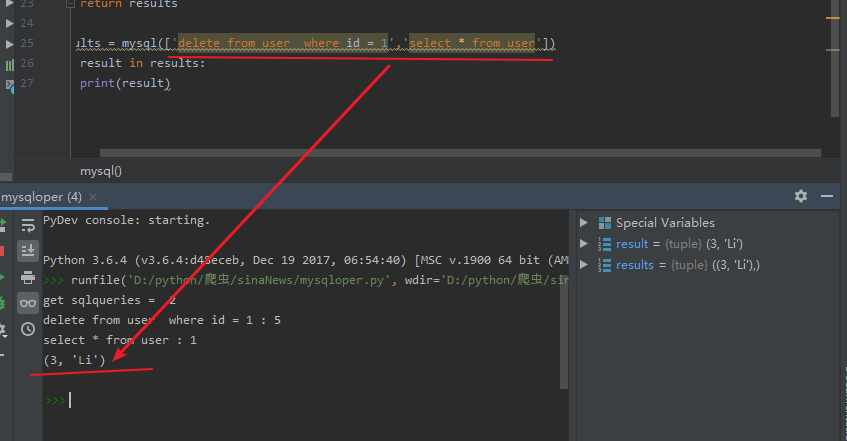Open console settings gear with dropdown arrow
The image size is (847, 441).
click(3, 329)
